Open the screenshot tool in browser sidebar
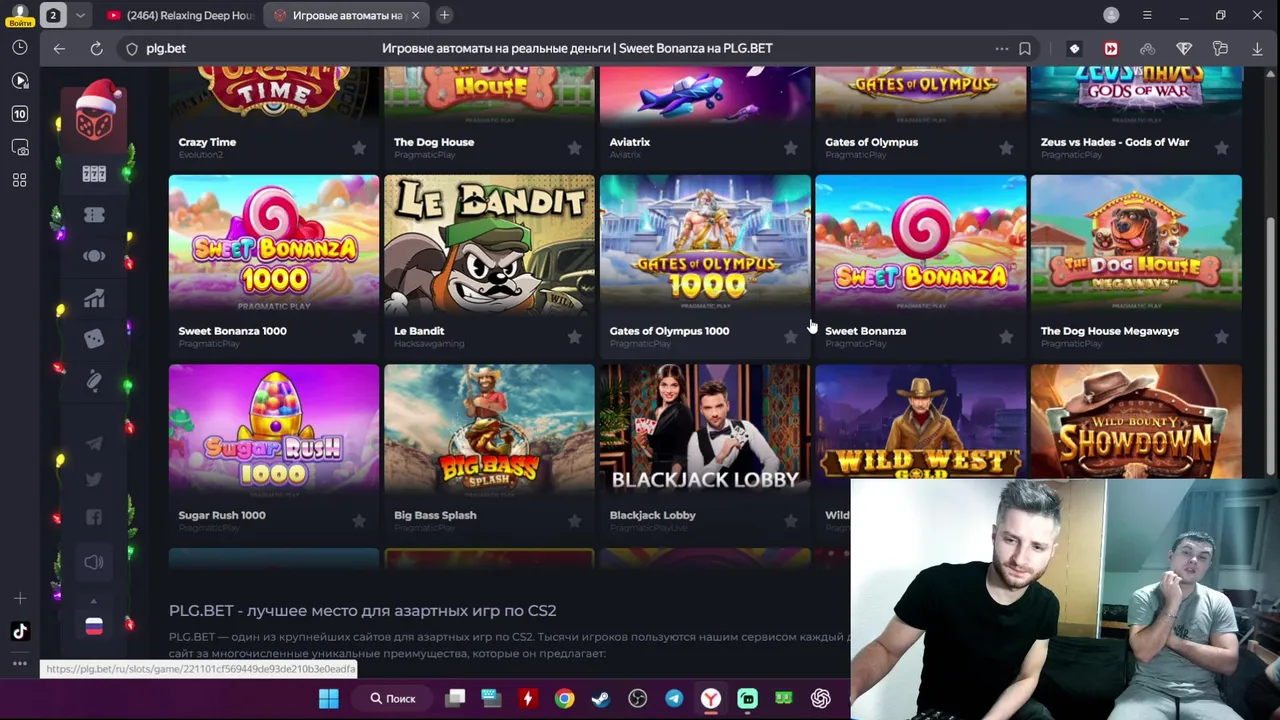The height and width of the screenshot is (720, 1280). [x=20, y=147]
